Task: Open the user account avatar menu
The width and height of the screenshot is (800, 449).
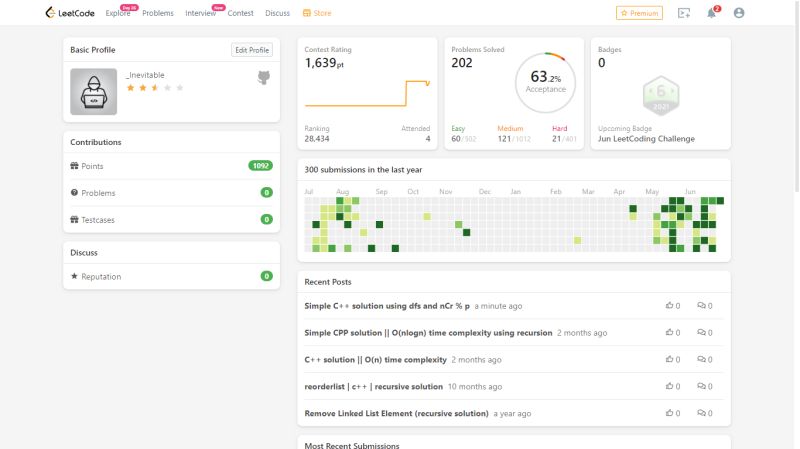Action: point(739,13)
